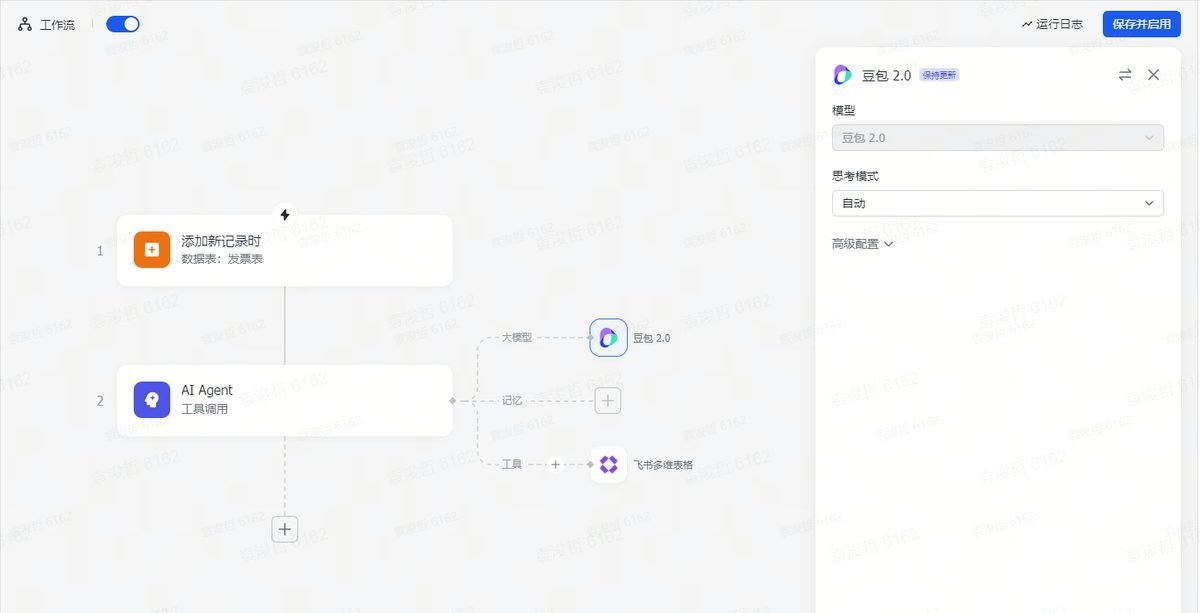Close the 豆包 2.0 settings panel
This screenshot has height=613, width=1200.
pyautogui.click(x=1153, y=75)
